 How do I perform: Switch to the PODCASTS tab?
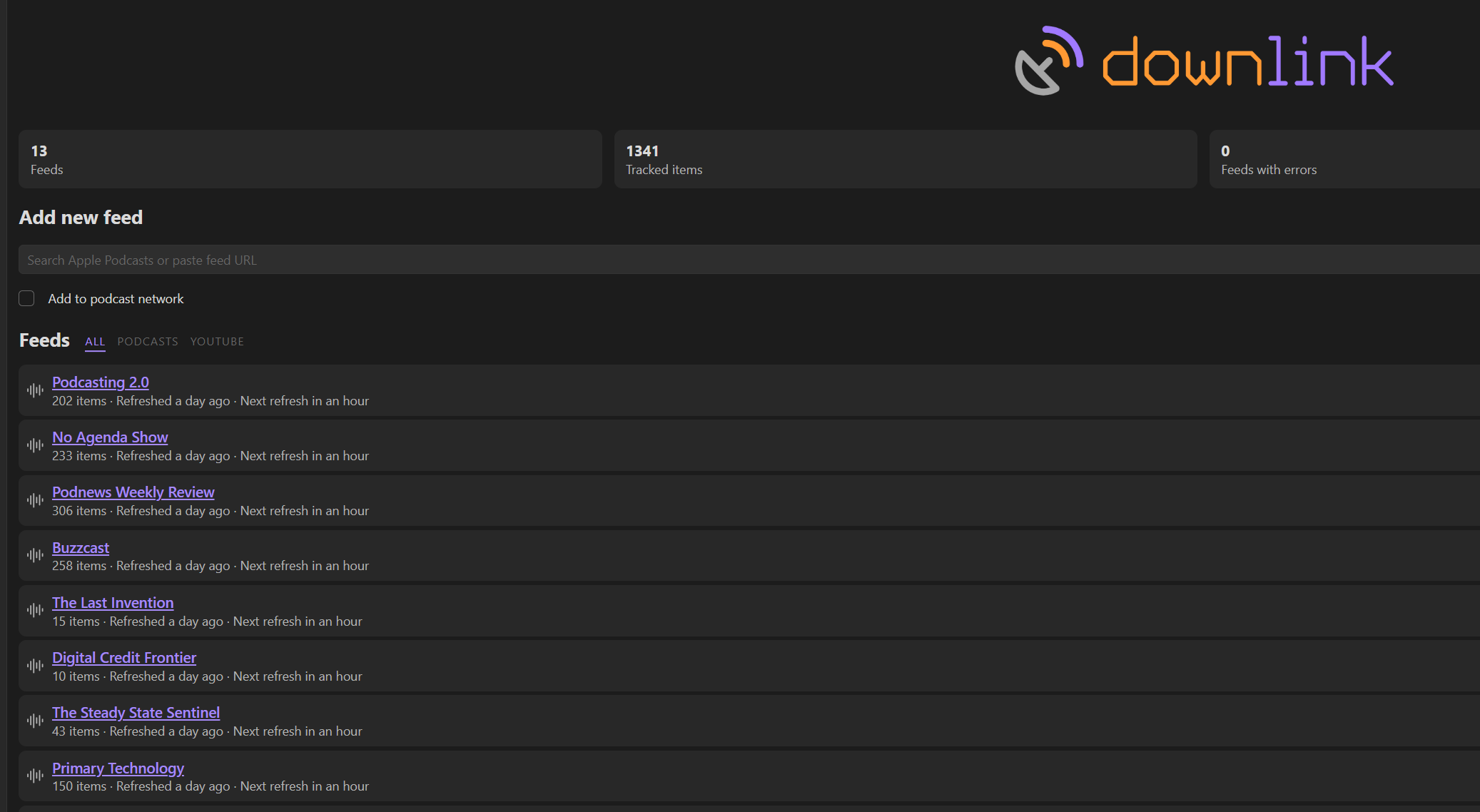tap(148, 342)
